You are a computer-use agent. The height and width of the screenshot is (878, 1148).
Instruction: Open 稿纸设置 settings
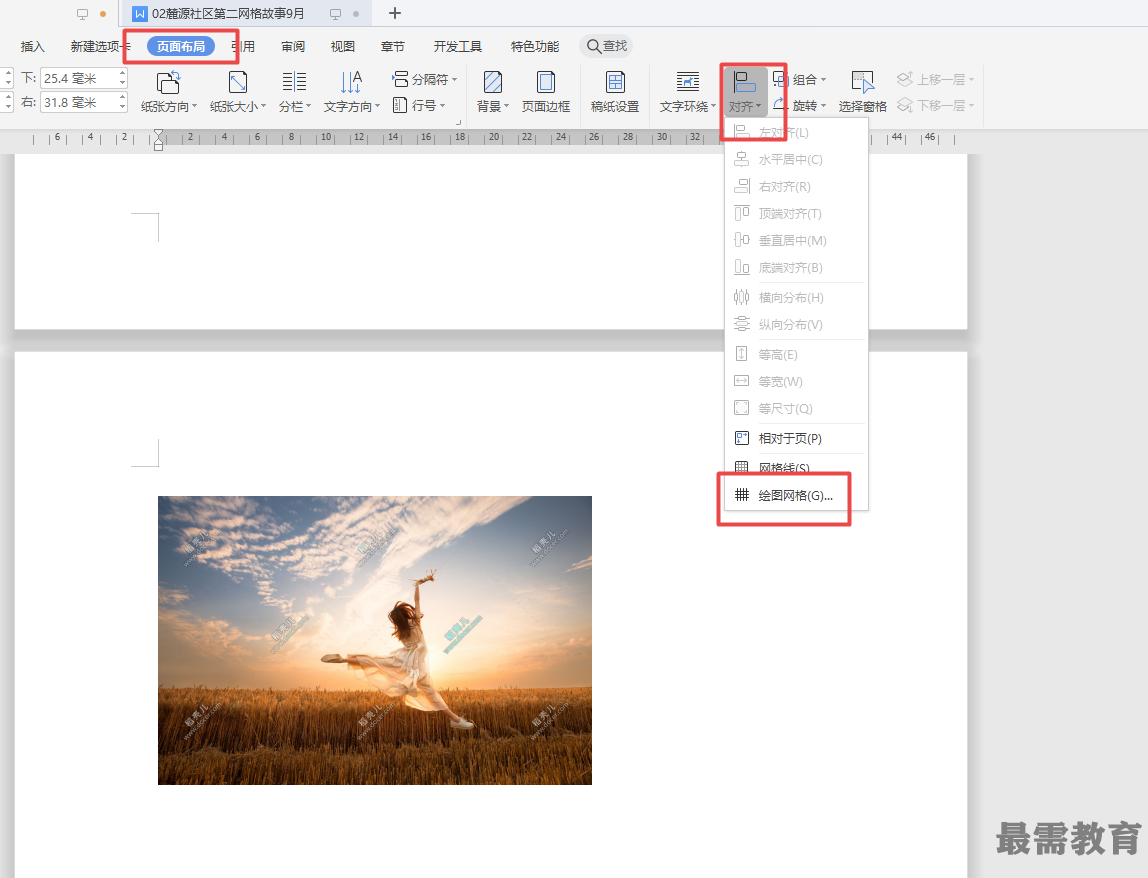[615, 92]
